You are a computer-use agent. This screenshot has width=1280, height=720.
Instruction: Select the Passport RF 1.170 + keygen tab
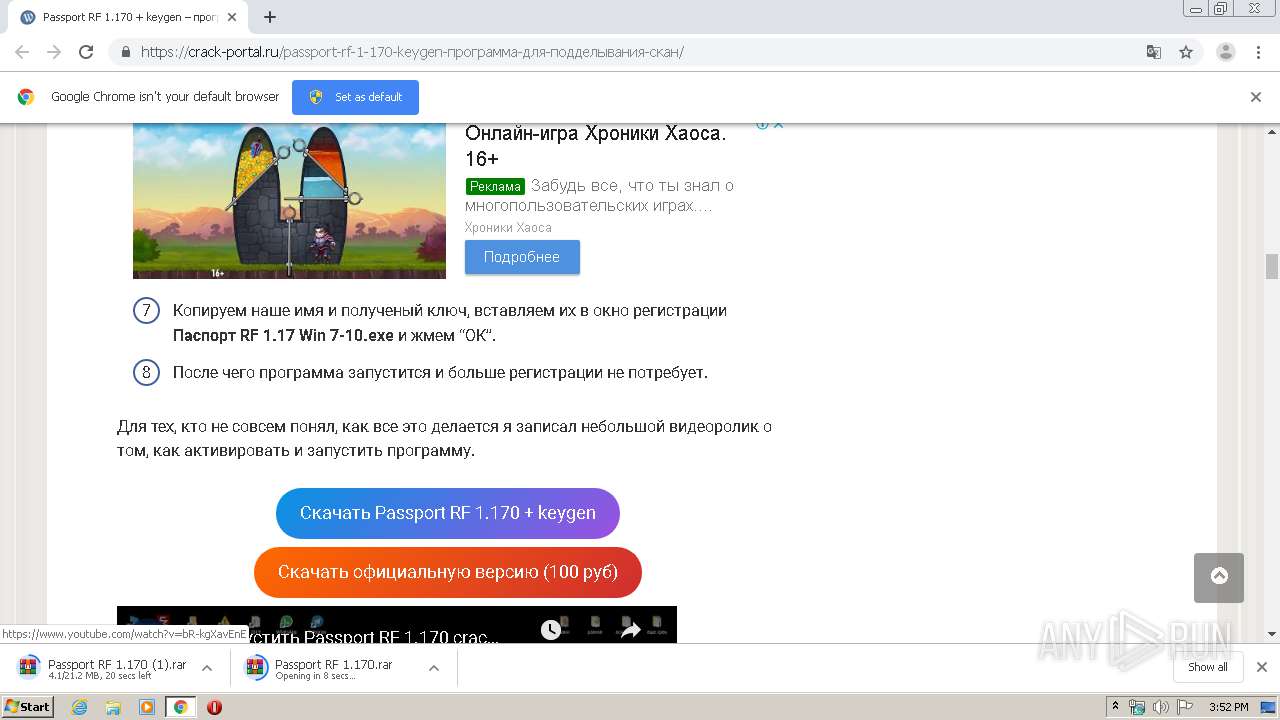tap(126, 17)
